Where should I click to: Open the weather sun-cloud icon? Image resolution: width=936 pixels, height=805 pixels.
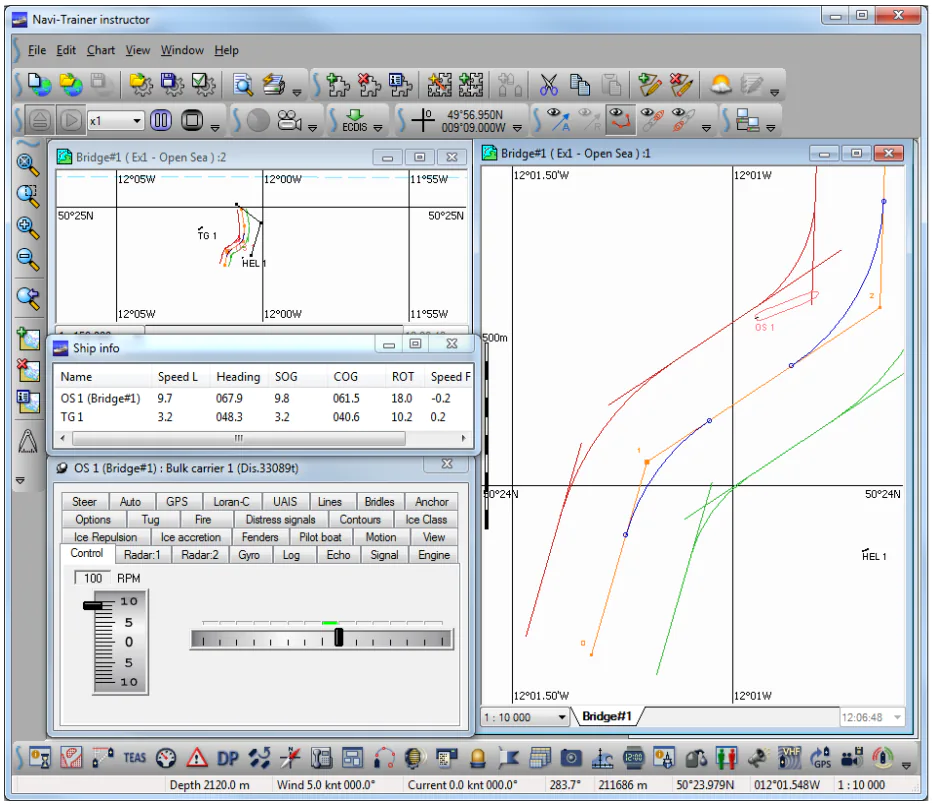point(721,85)
